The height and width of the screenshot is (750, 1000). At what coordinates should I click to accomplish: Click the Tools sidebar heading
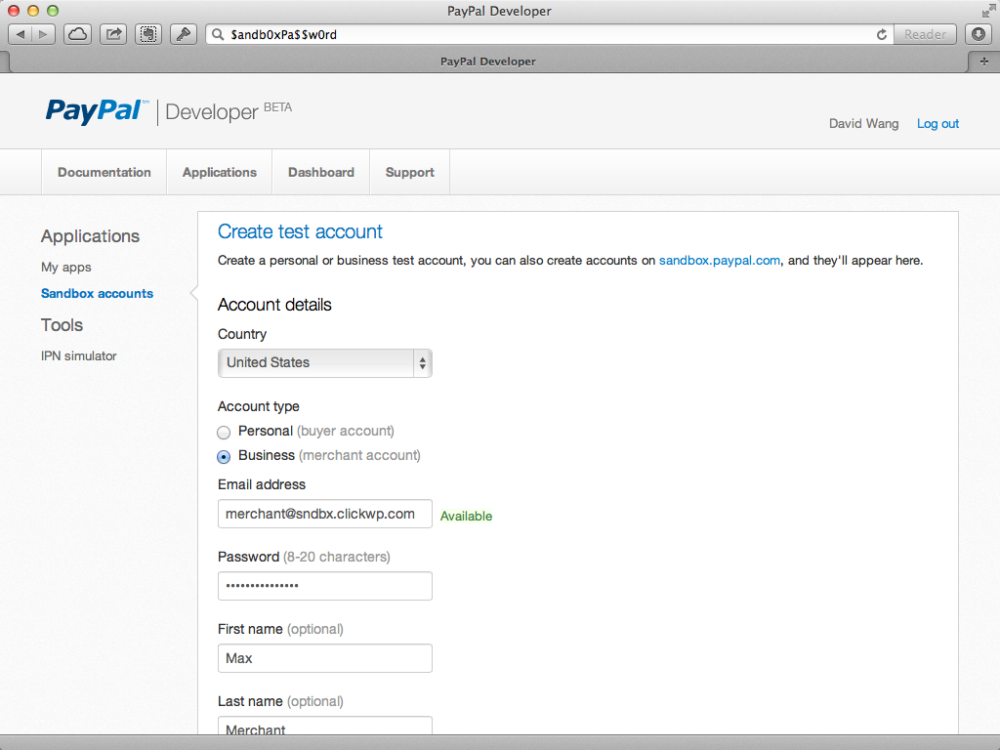coord(62,325)
